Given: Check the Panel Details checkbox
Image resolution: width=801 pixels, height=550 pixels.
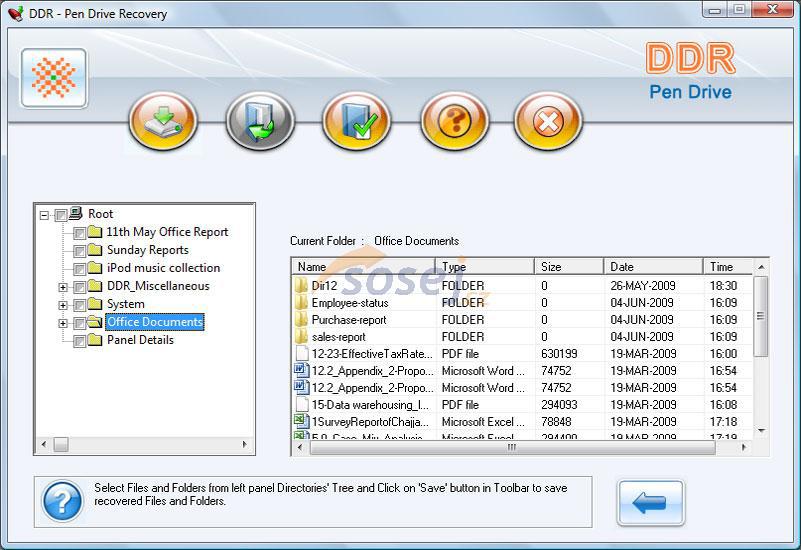Looking at the screenshot, I should (x=79, y=341).
